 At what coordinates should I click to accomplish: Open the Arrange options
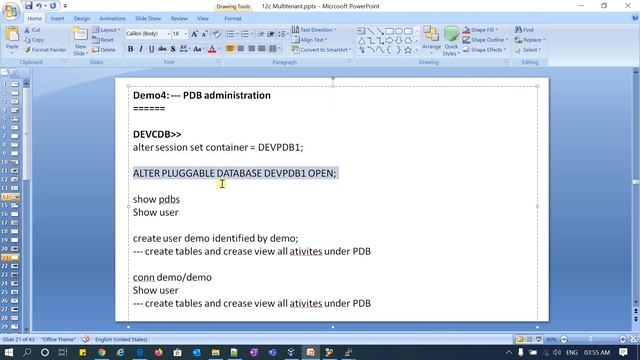click(x=431, y=40)
